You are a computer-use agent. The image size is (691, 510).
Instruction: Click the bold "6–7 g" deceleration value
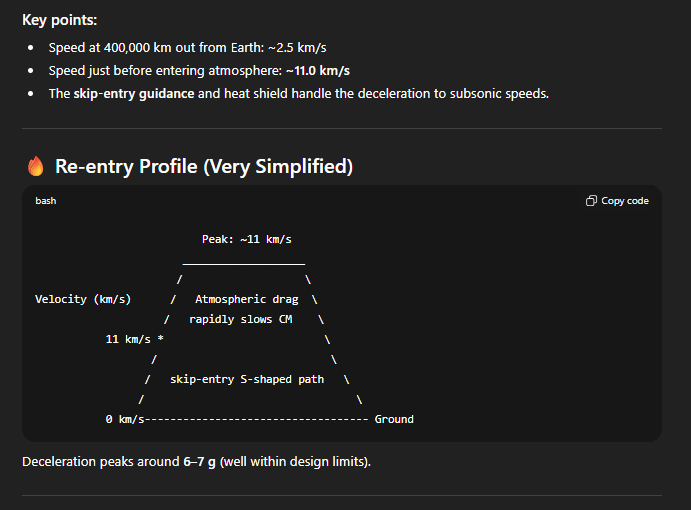coord(199,463)
